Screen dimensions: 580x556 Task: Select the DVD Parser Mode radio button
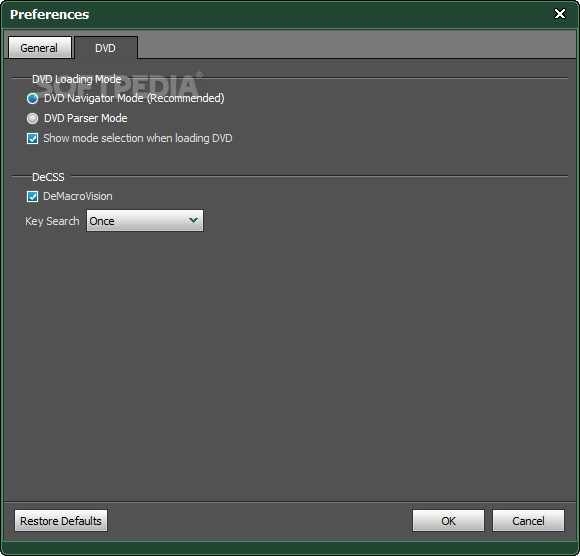point(33,118)
